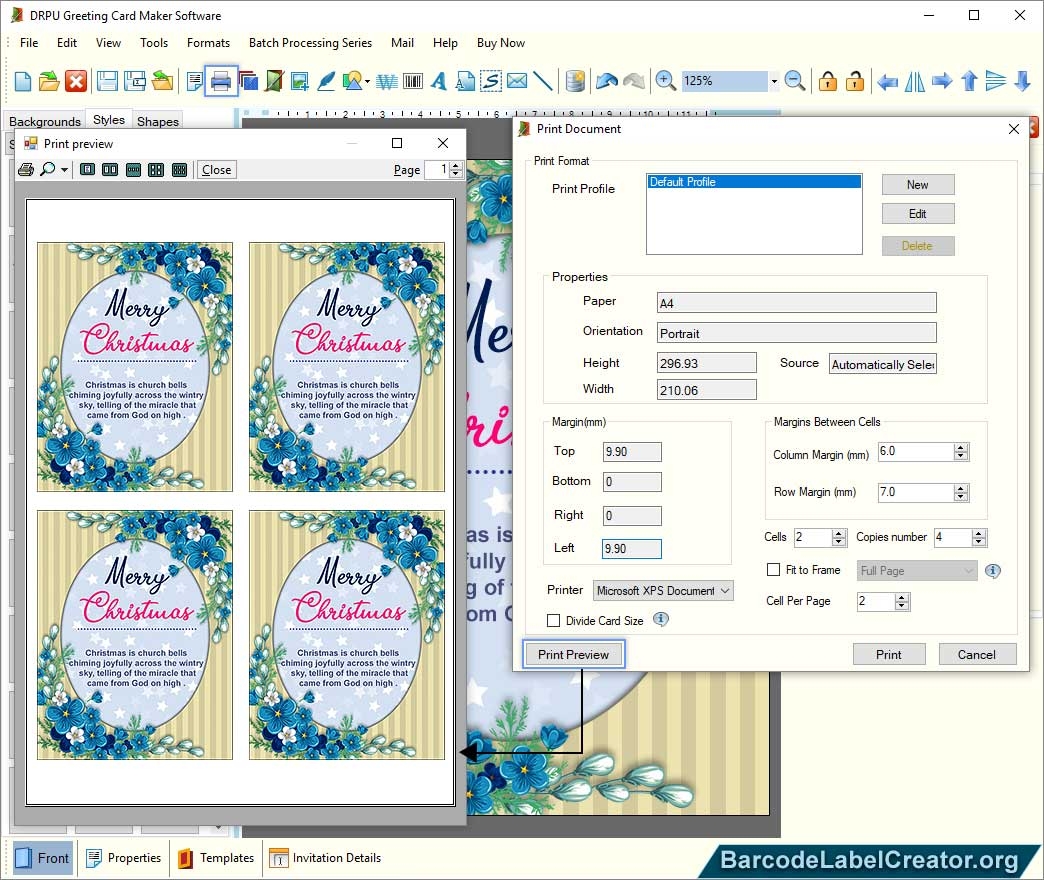Viewport: 1044px width, 880px height.
Task: Click the Print icon in main toolbar
Action: 221,81
